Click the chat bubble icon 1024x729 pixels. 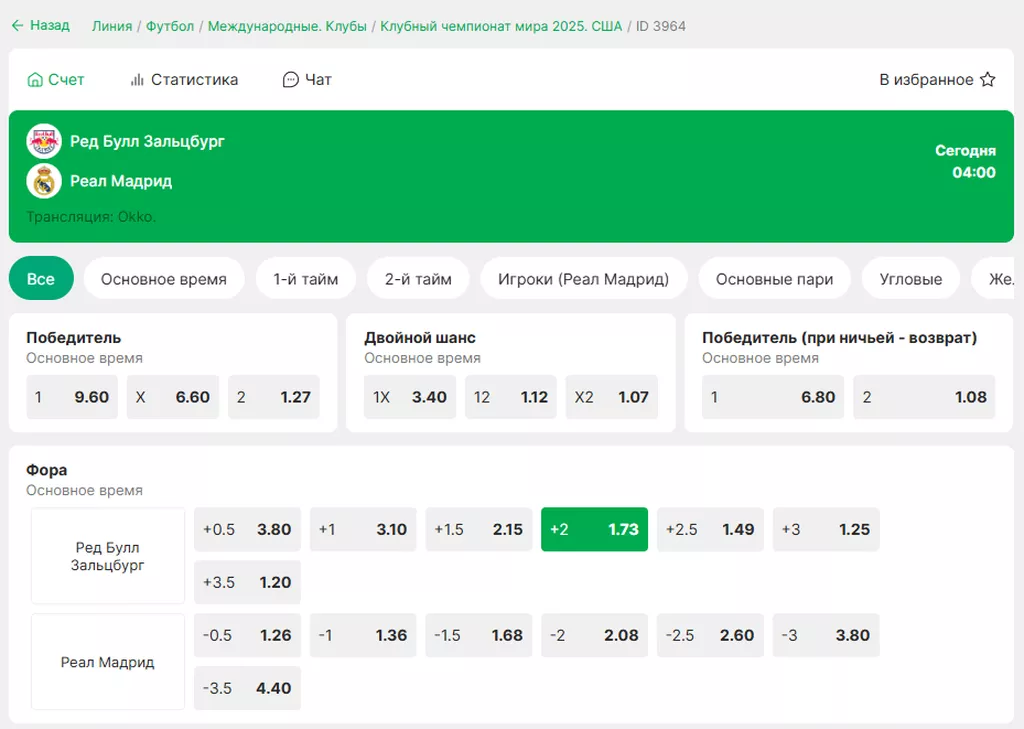click(291, 80)
